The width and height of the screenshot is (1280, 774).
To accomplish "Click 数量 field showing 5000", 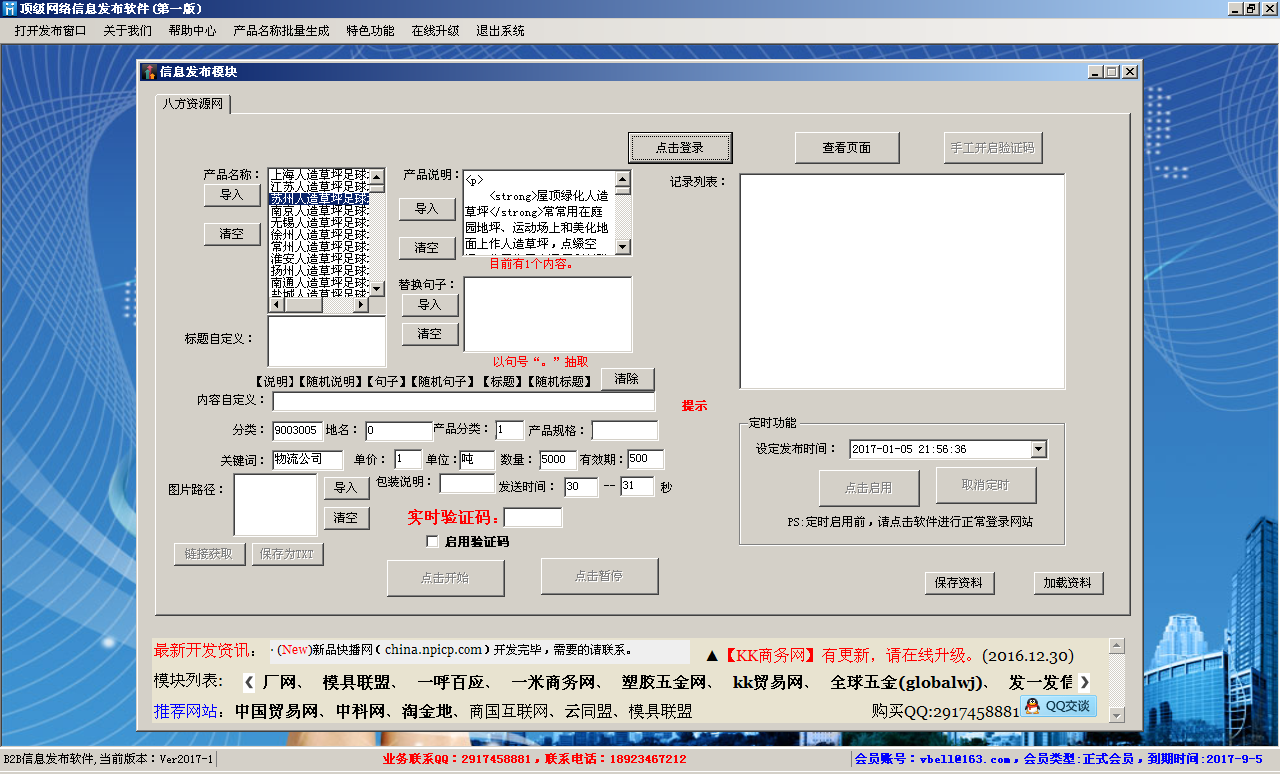I will coord(557,460).
